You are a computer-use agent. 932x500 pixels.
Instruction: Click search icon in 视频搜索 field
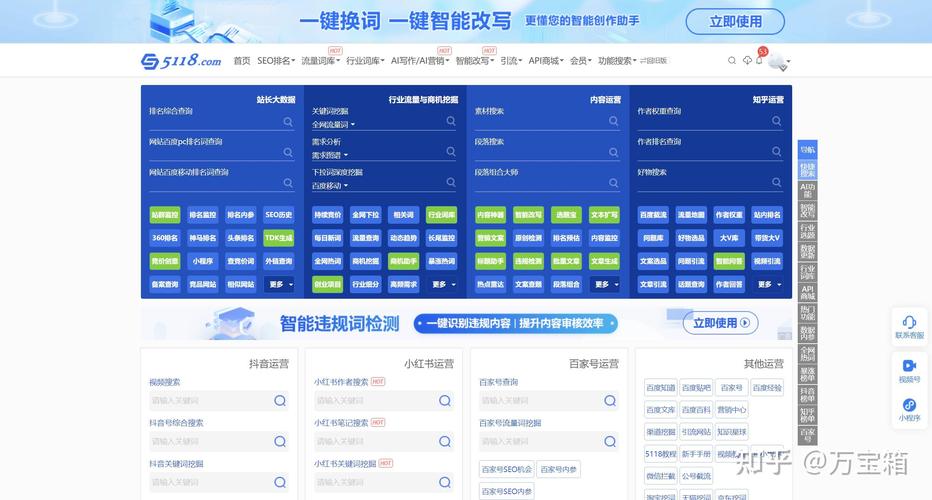click(x=280, y=401)
